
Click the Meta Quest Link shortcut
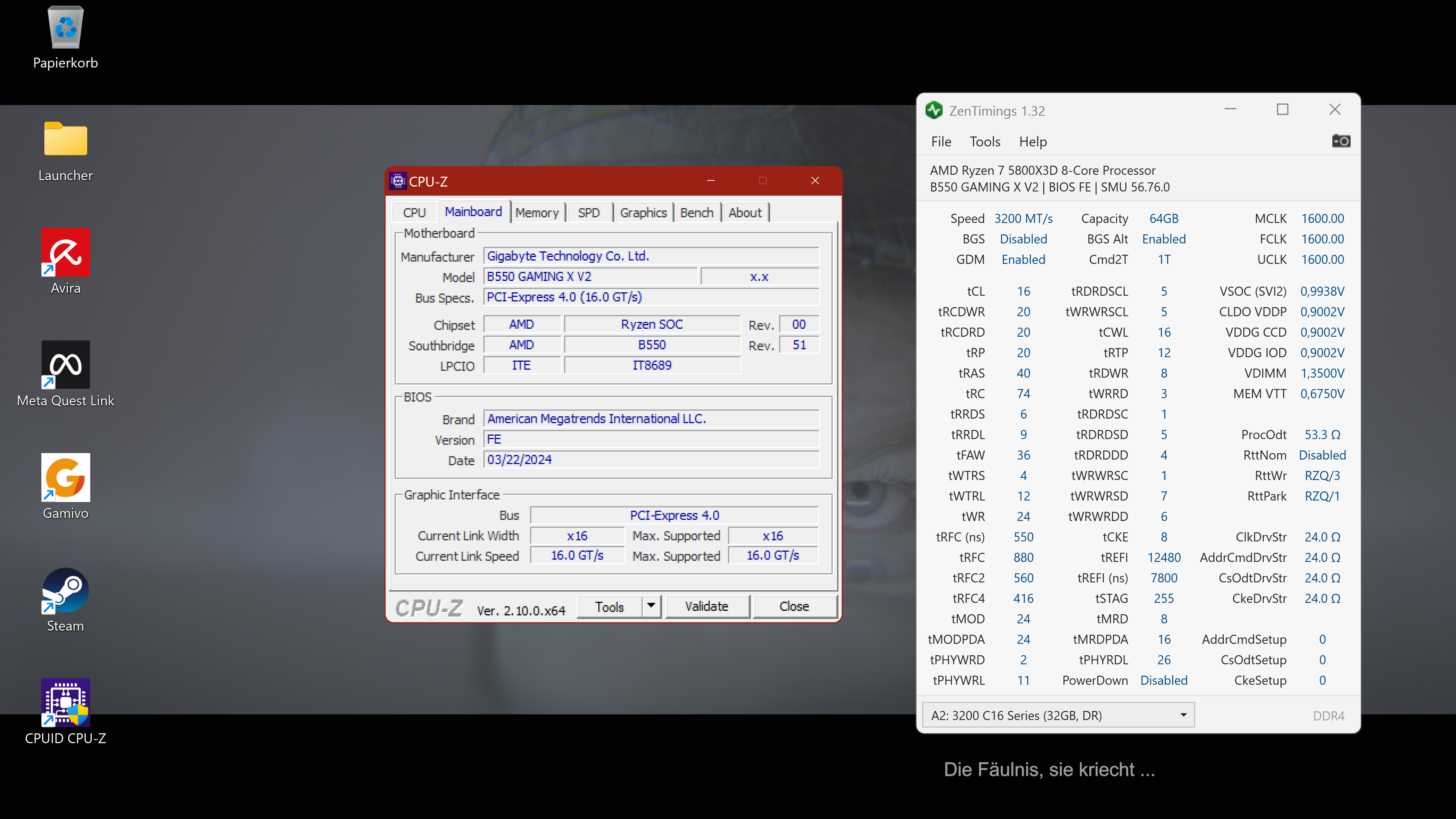(x=66, y=364)
